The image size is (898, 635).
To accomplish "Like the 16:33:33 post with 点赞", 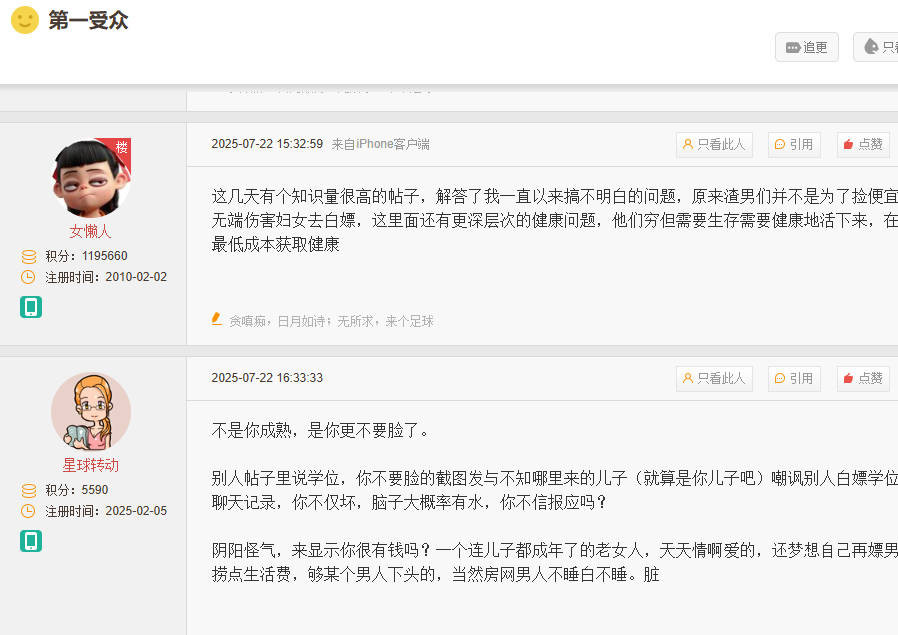I will click(863, 378).
